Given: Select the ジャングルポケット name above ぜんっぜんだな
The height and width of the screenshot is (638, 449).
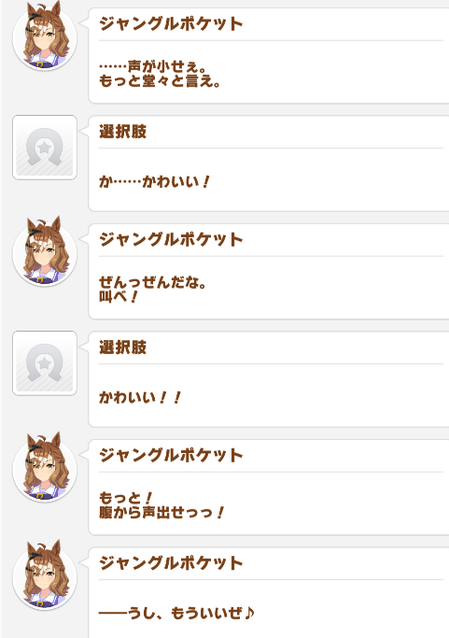Looking at the screenshot, I should tap(171, 240).
